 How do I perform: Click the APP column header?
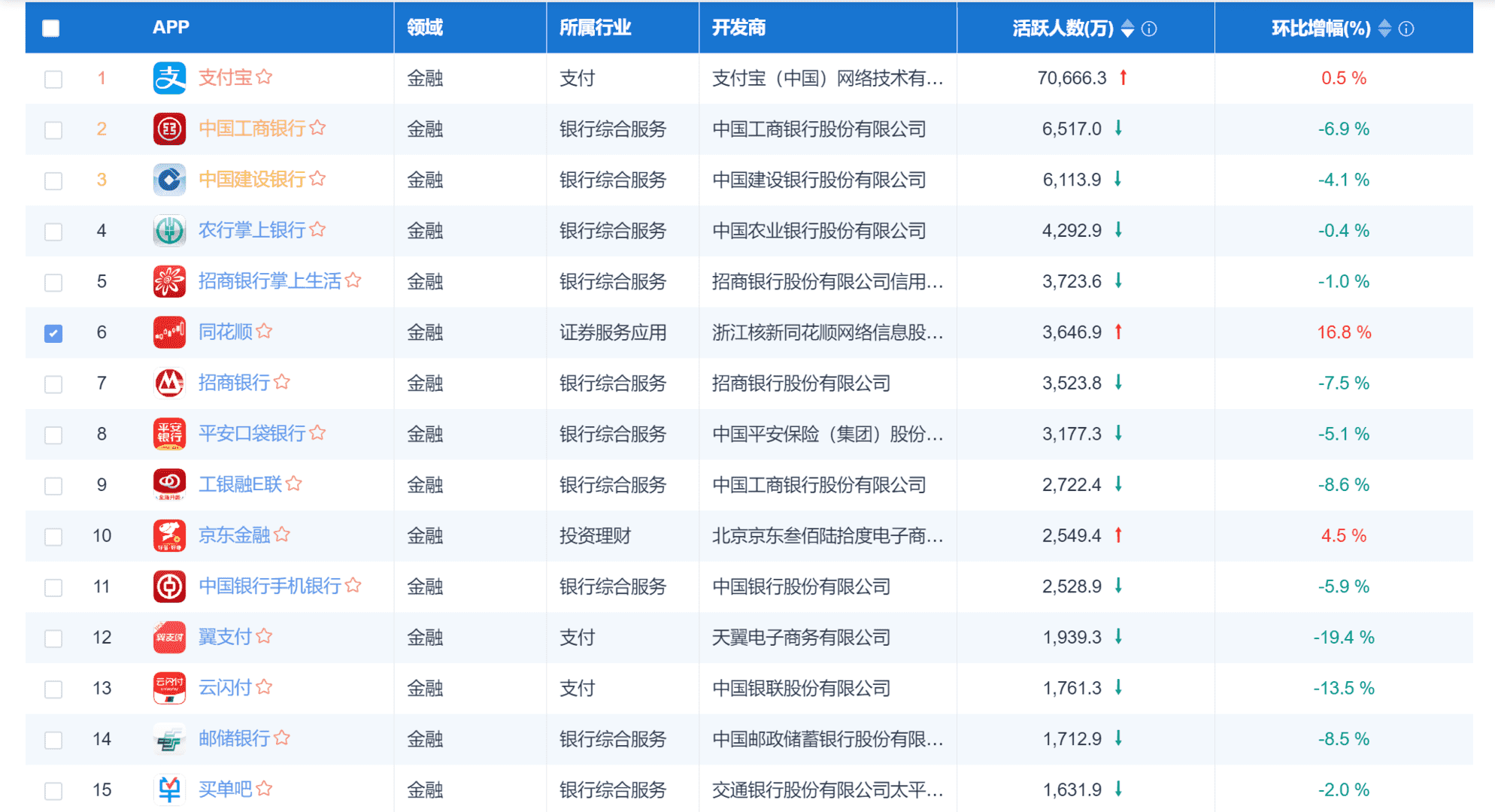click(x=171, y=28)
